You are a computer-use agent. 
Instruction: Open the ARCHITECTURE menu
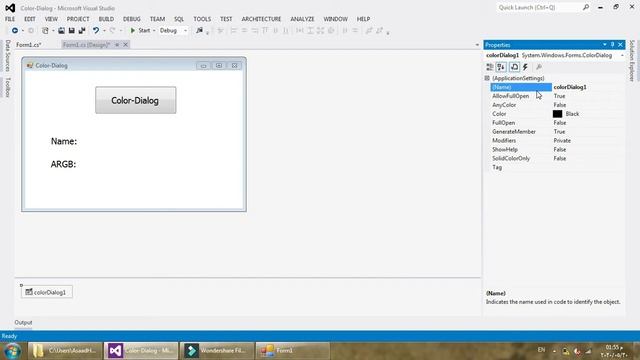point(261,19)
